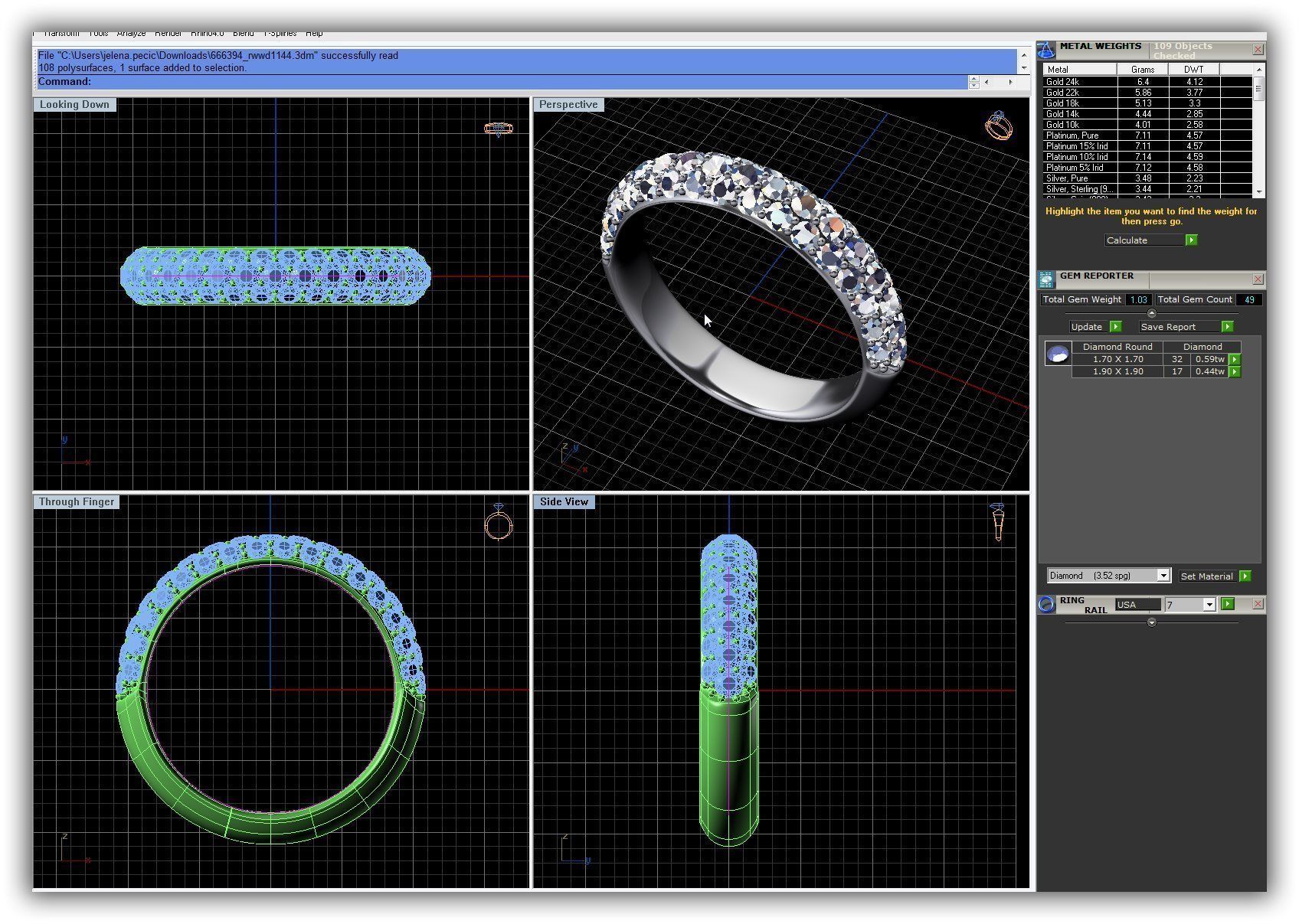Click the Total Gem Count value 49
Screen dimensions: 1299x924
pos(1249,300)
